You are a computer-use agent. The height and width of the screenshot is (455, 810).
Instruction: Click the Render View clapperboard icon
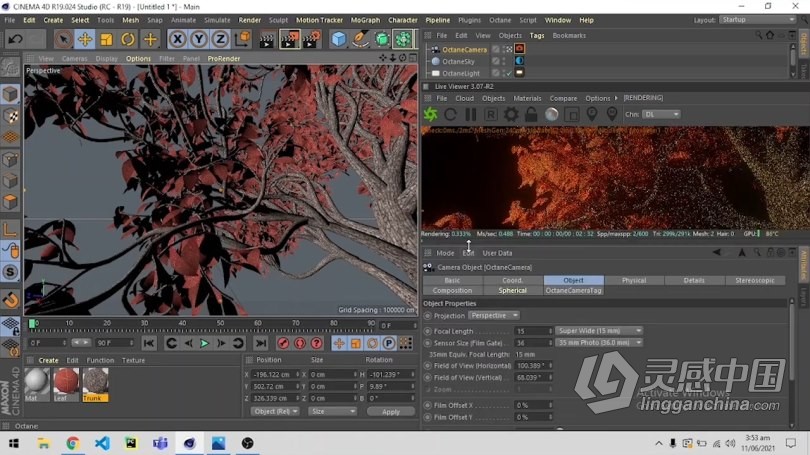pos(267,39)
